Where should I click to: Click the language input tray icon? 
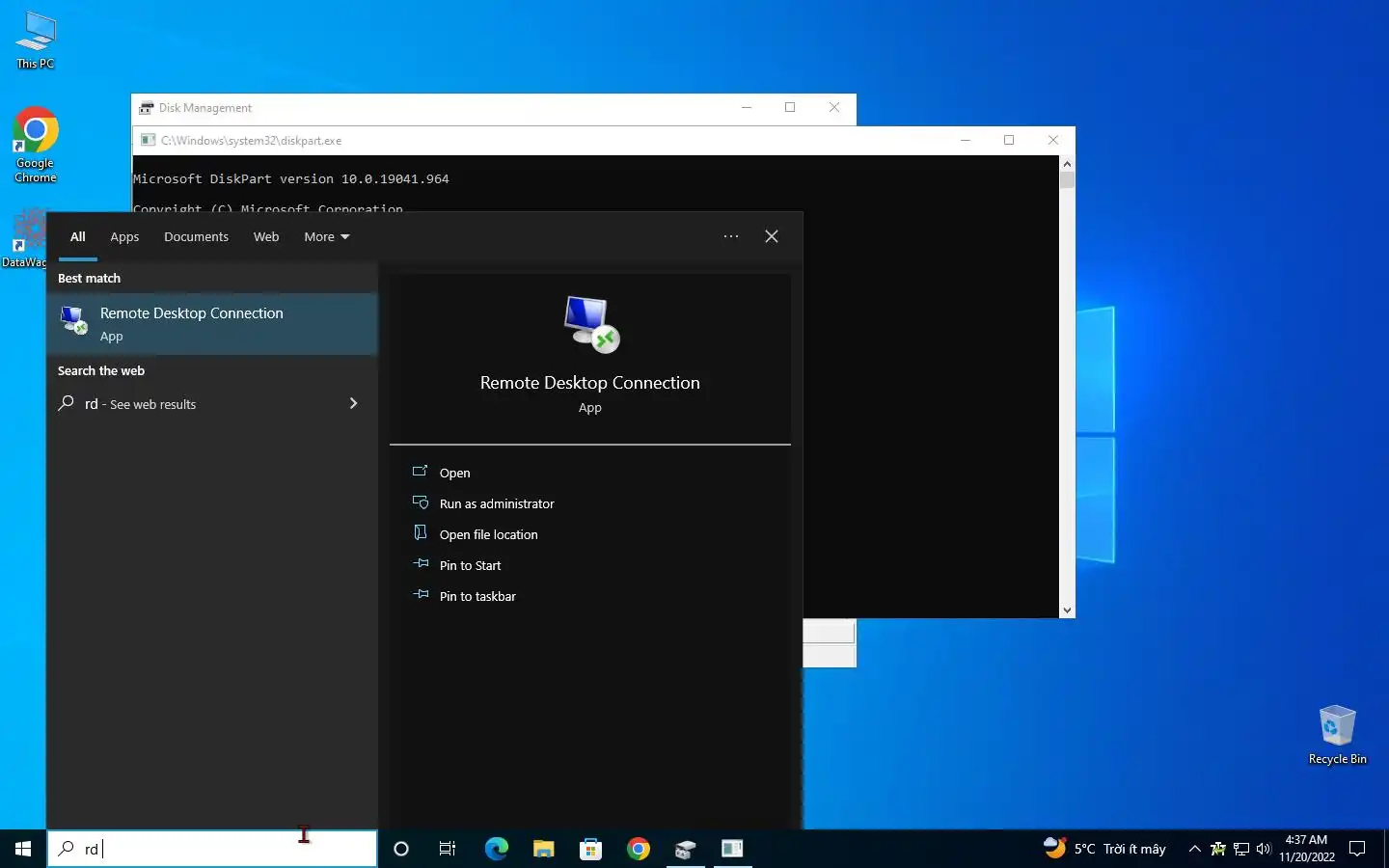click(x=1218, y=849)
